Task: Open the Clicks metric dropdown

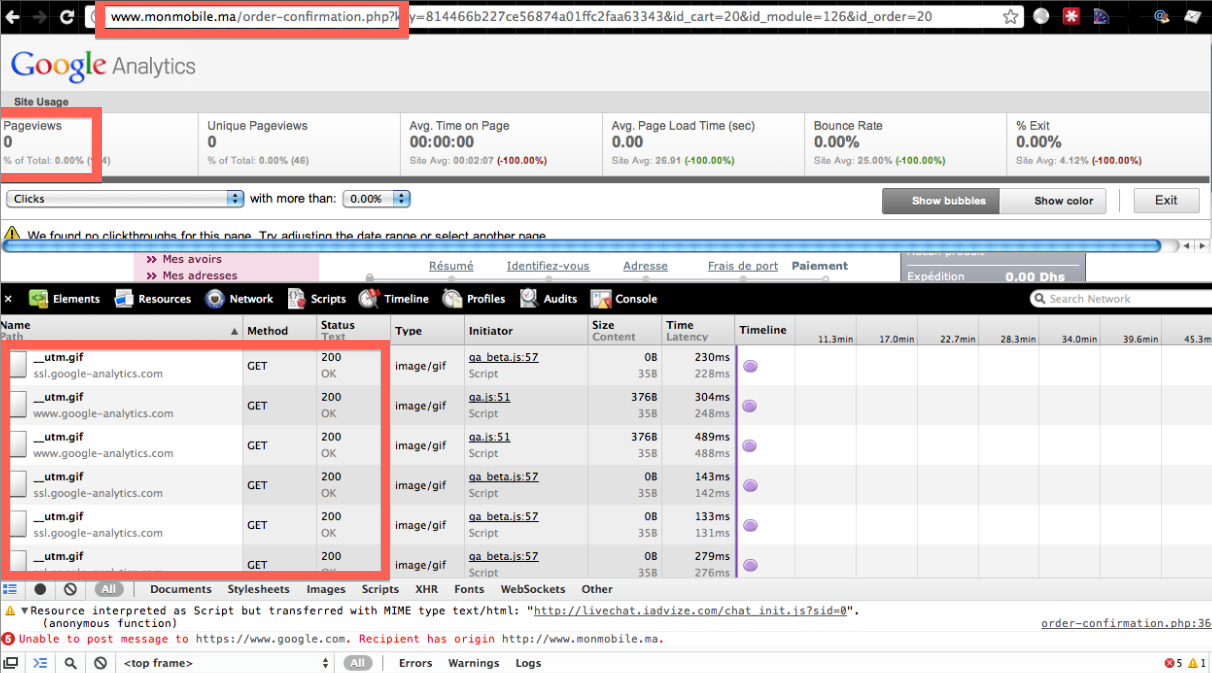Action: (125, 199)
